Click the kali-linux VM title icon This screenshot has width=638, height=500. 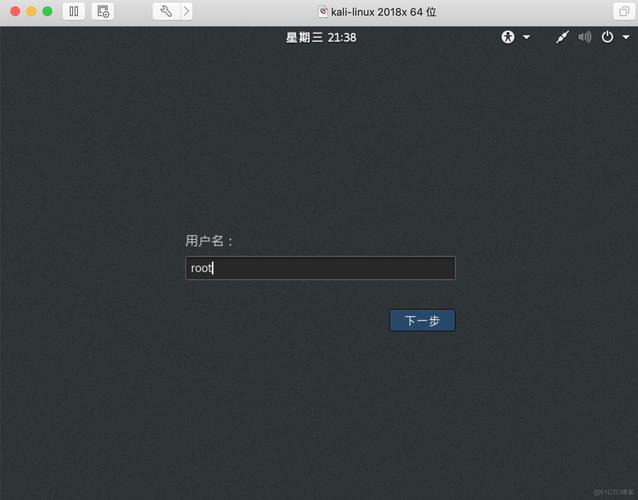(323, 12)
